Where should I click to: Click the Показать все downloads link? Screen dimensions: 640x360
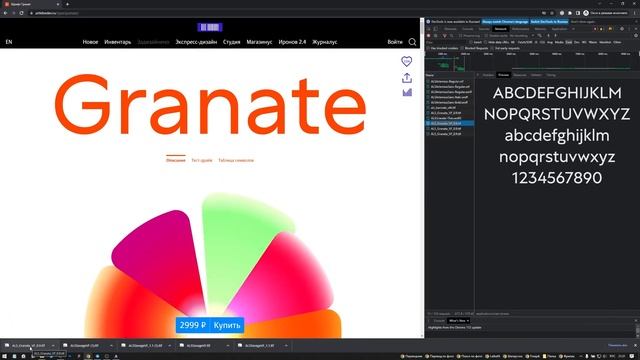pos(618,345)
